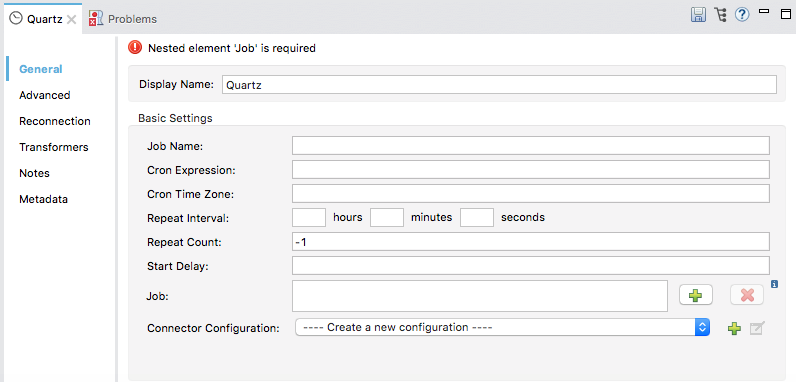Add a Job with green plus button
This screenshot has width=796, height=382.
[x=696, y=295]
